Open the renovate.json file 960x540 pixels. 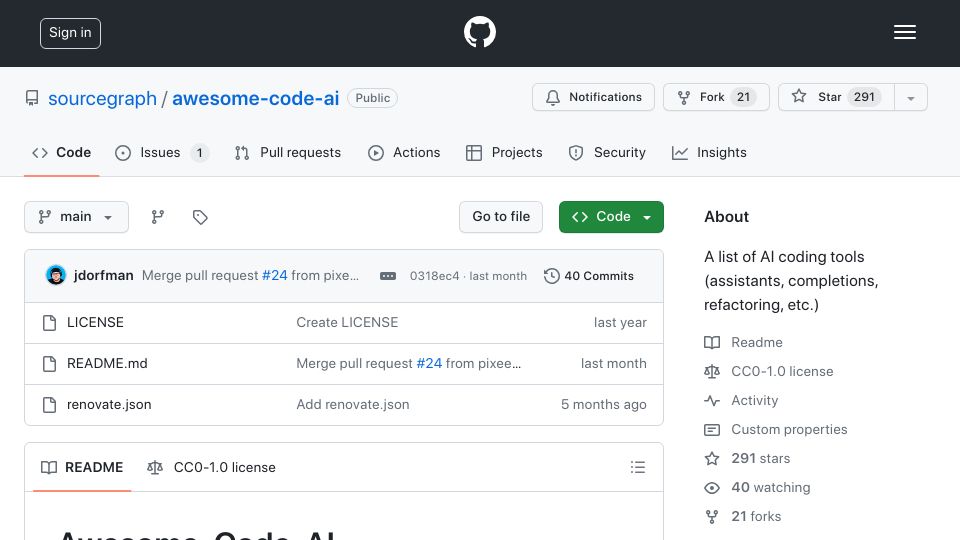(x=109, y=405)
